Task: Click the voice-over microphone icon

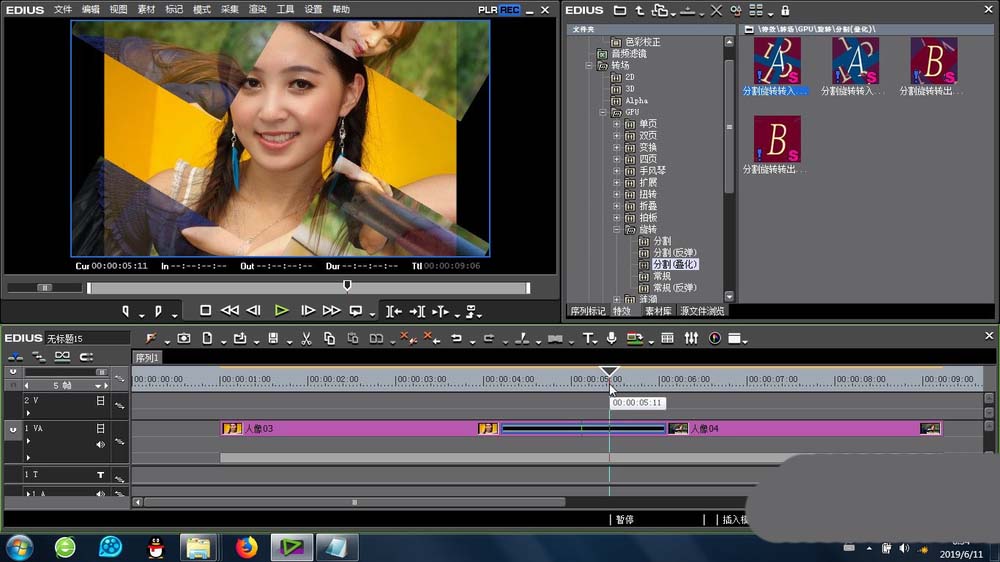Action: [x=611, y=339]
